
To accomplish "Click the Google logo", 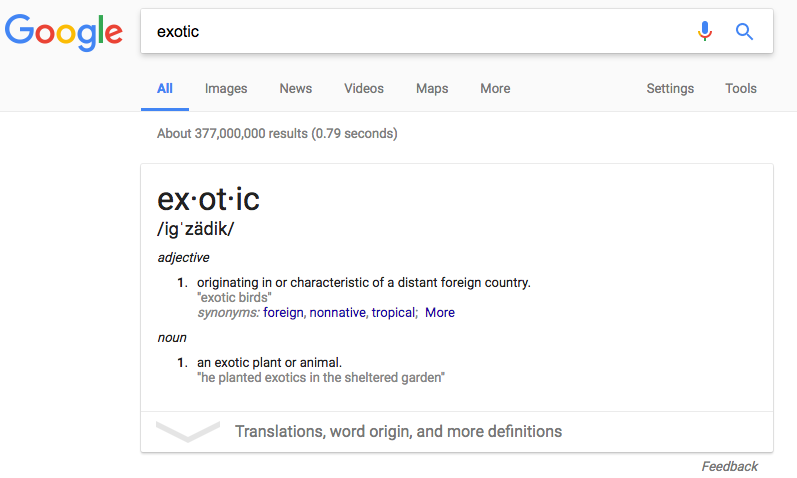I will point(64,32).
